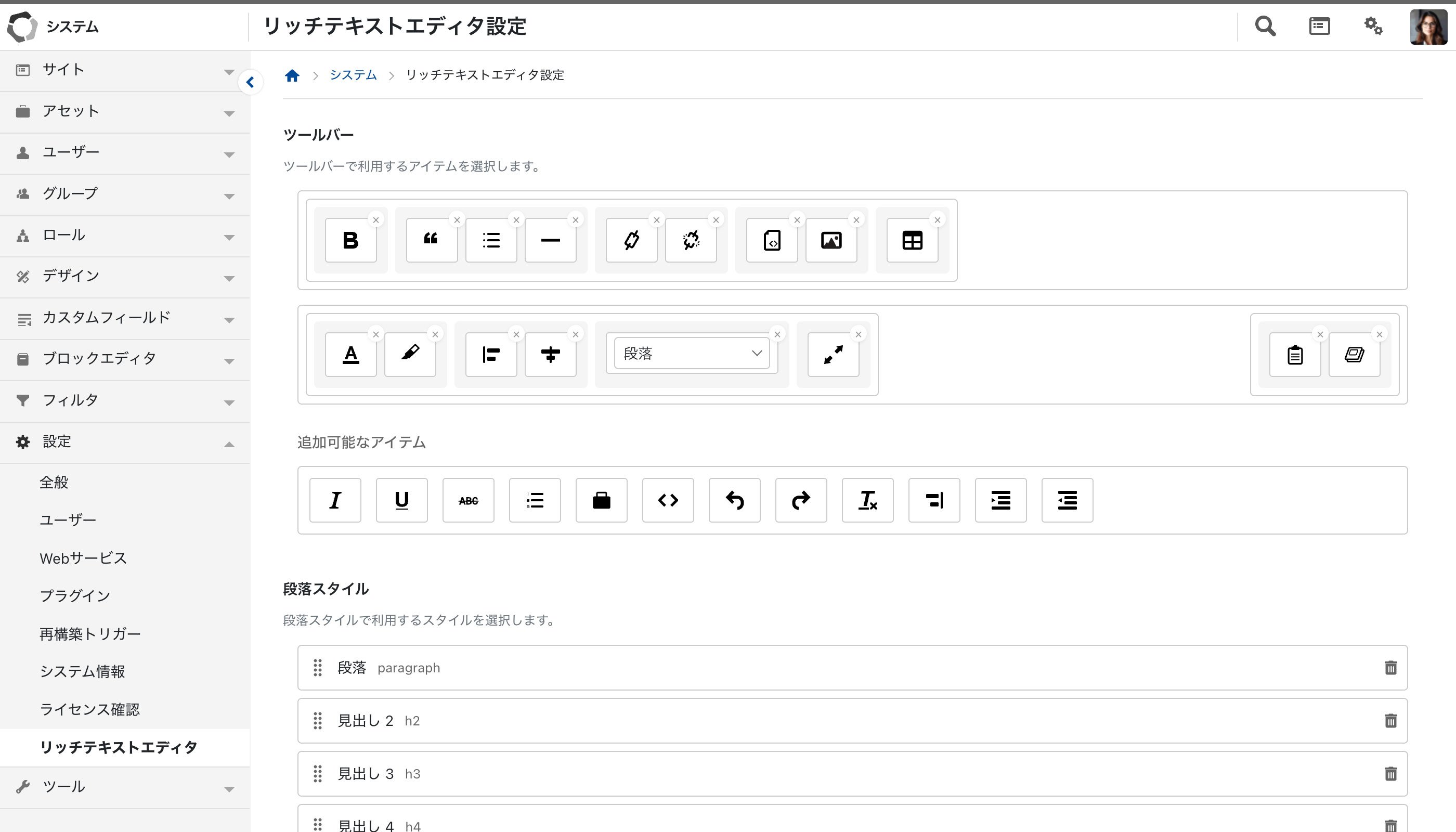Click the blockquote icon in the toolbar
Viewport: 1456px width, 832px height.
[x=432, y=240]
